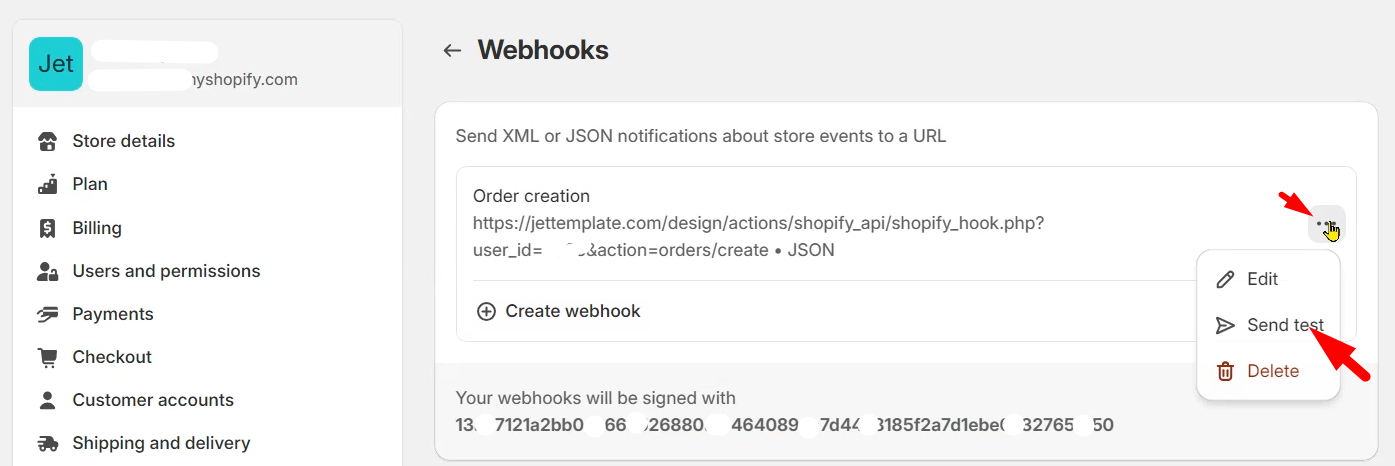Toggle the three-dot webhook actions menu

(x=1326, y=225)
